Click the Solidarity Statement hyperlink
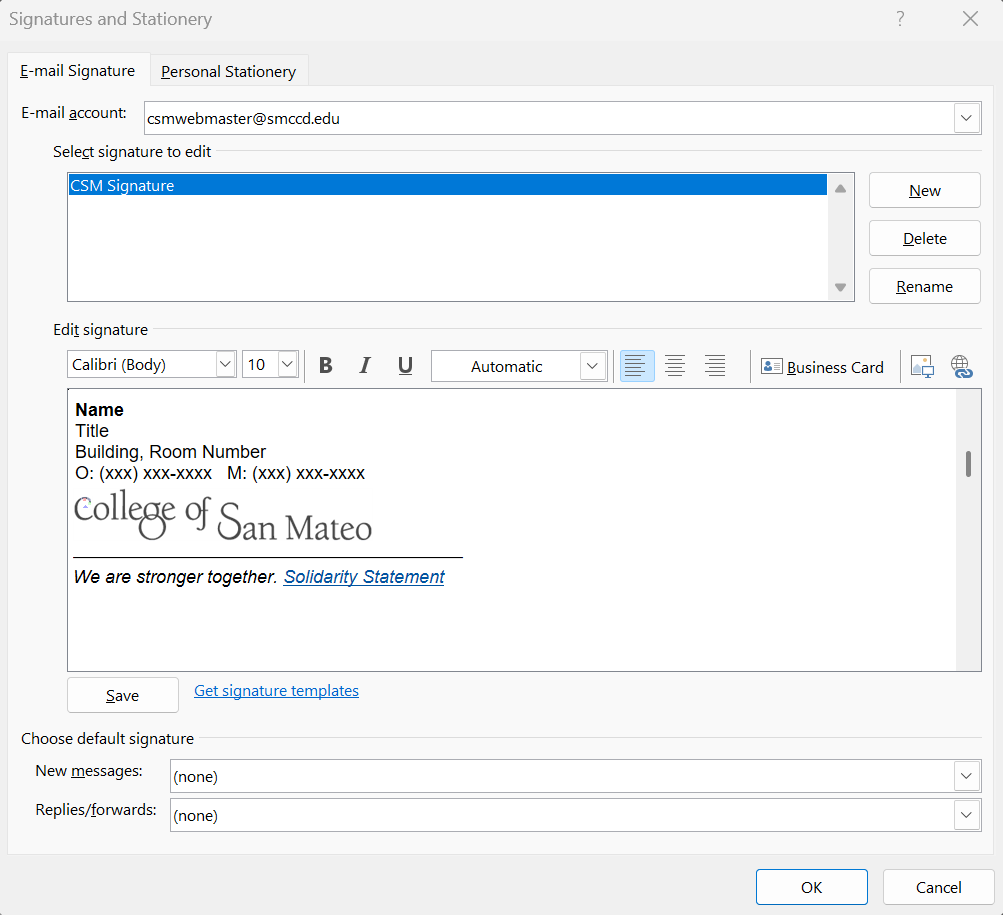 coord(364,577)
